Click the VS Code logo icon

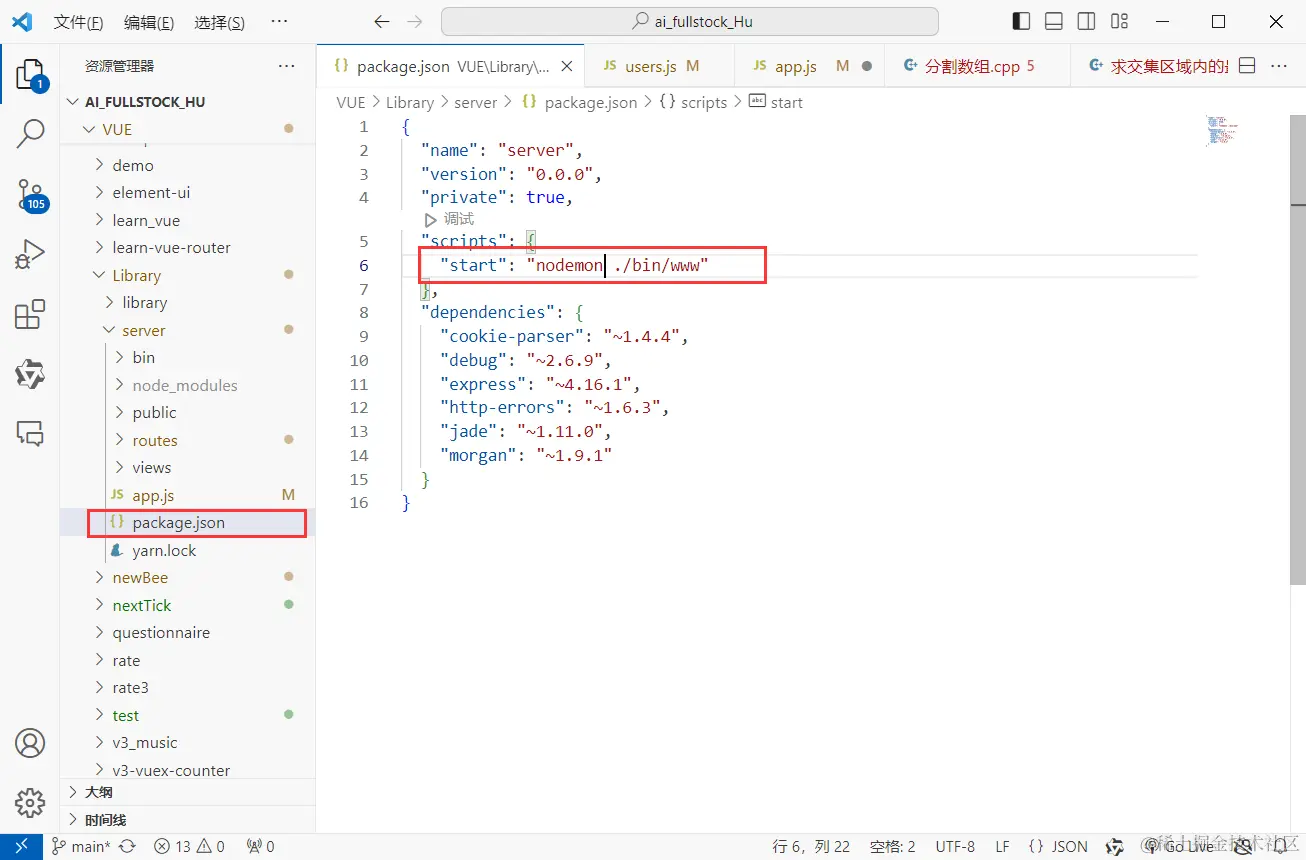(22, 22)
